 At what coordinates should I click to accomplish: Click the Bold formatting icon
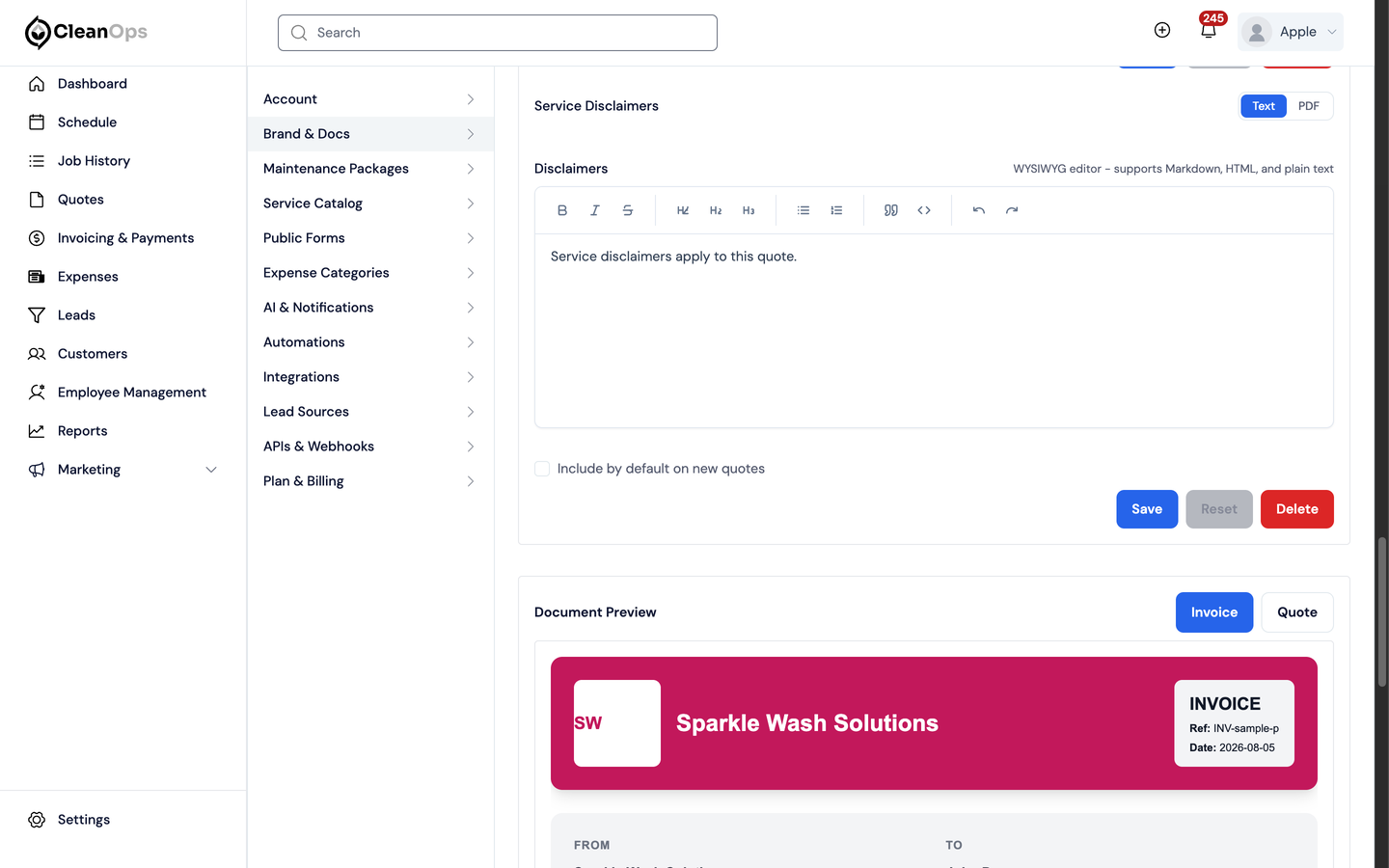tap(562, 210)
